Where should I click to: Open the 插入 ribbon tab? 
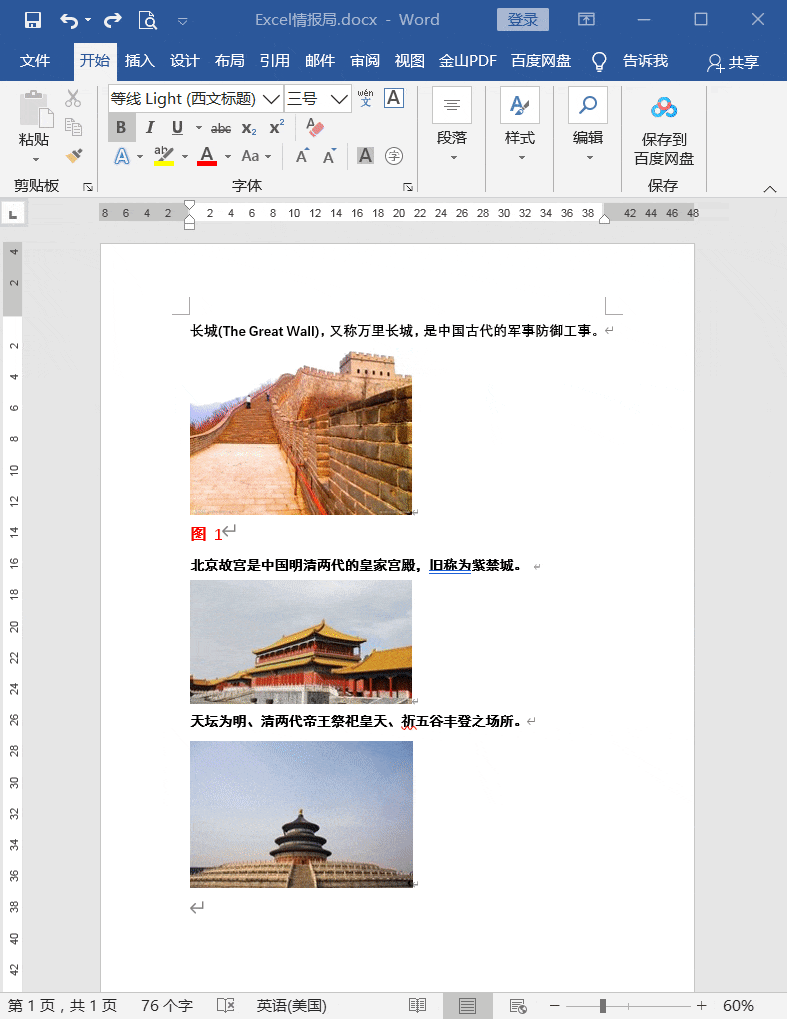(140, 61)
